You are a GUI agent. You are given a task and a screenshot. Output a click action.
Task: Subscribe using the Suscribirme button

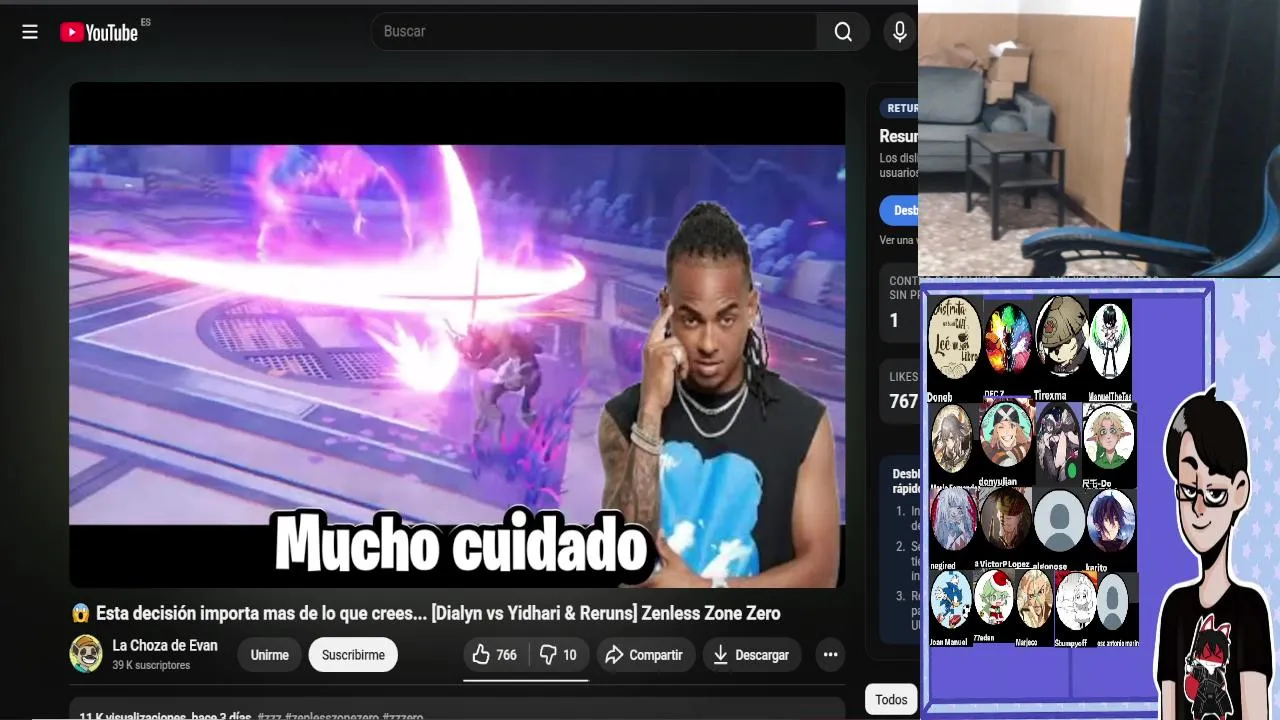pos(353,655)
